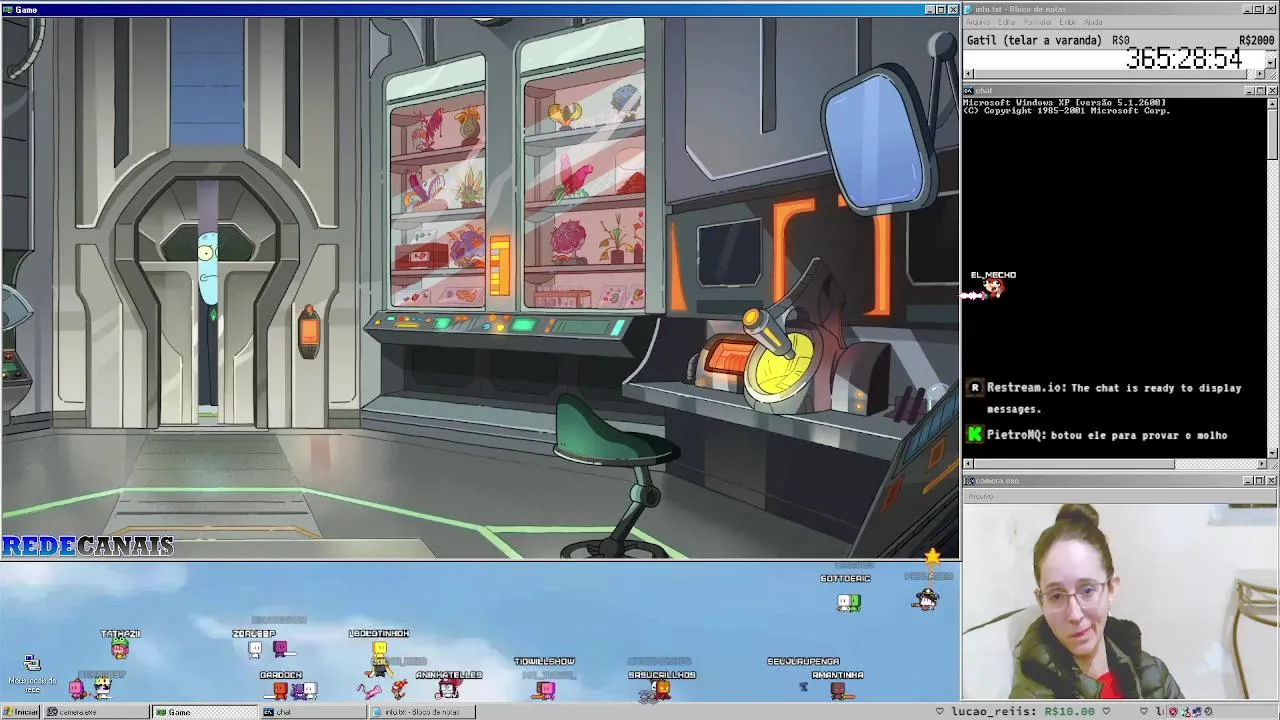1280x720 pixels.
Task: Click the ZORLEBP avatar sprite
Action: click(255, 649)
